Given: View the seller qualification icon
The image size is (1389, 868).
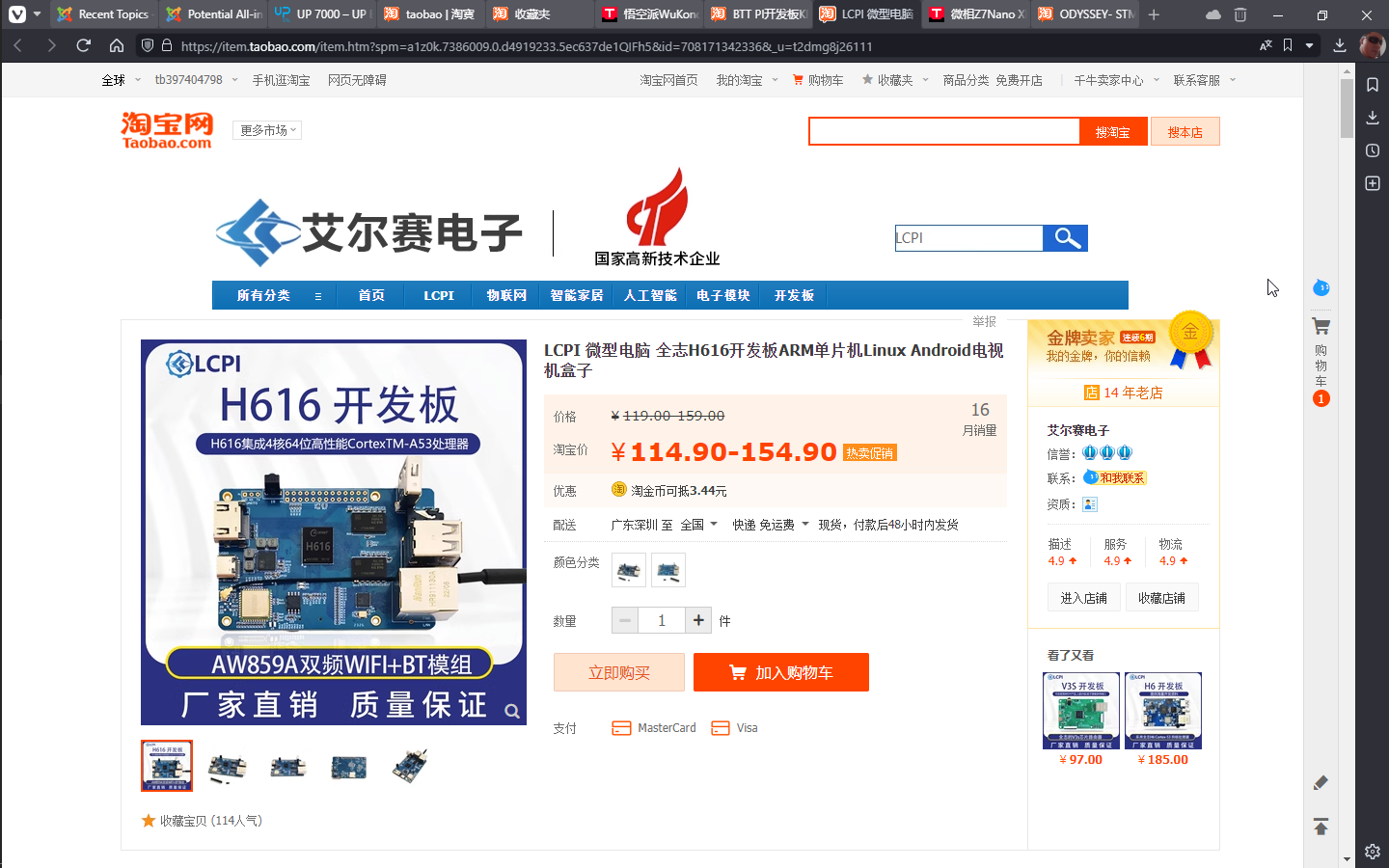Looking at the screenshot, I should 1090,504.
